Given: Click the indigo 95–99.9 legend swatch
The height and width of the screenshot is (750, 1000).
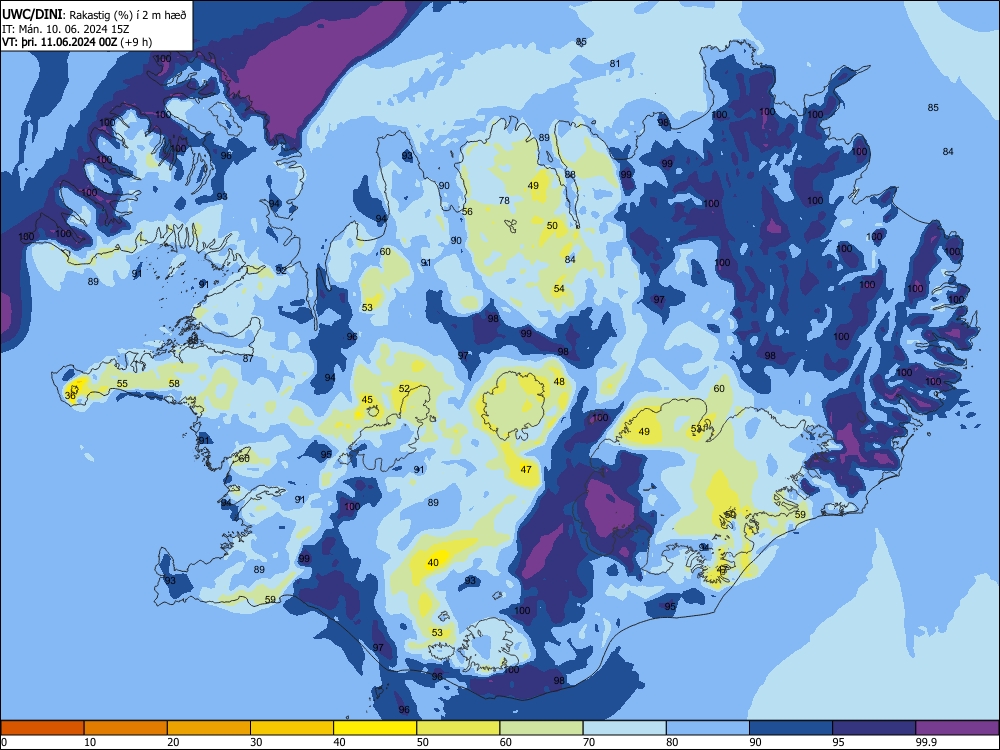Looking at the screenshot, I should (874, 728).
